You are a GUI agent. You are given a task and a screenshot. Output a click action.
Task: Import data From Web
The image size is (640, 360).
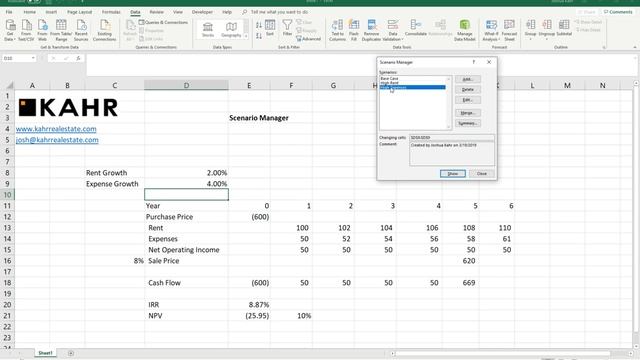coord(42,30)
